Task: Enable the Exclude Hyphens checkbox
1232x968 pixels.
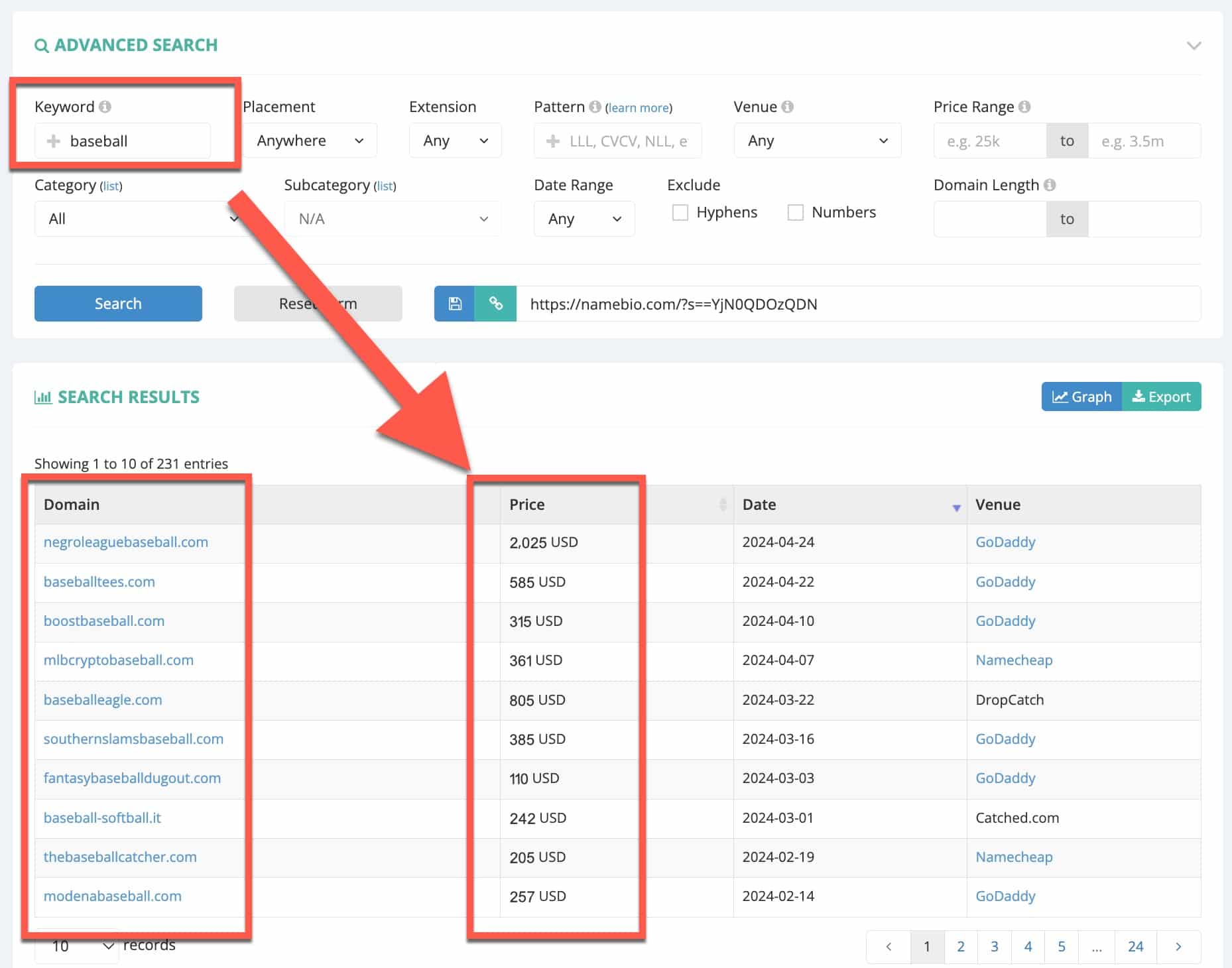Action: 680,212
